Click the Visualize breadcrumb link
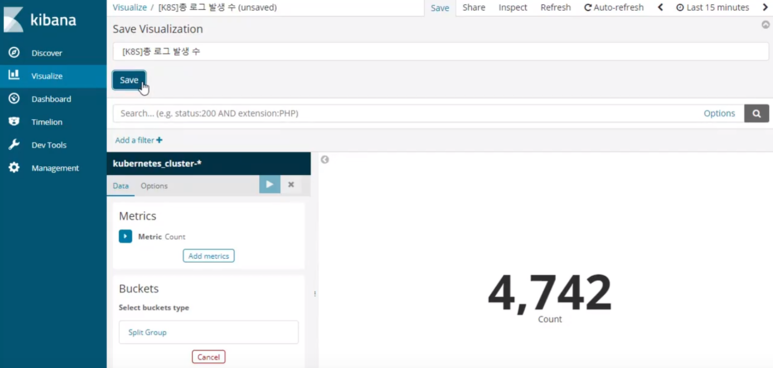The height and width of the screenshot is (368, 773). [130, 7]
